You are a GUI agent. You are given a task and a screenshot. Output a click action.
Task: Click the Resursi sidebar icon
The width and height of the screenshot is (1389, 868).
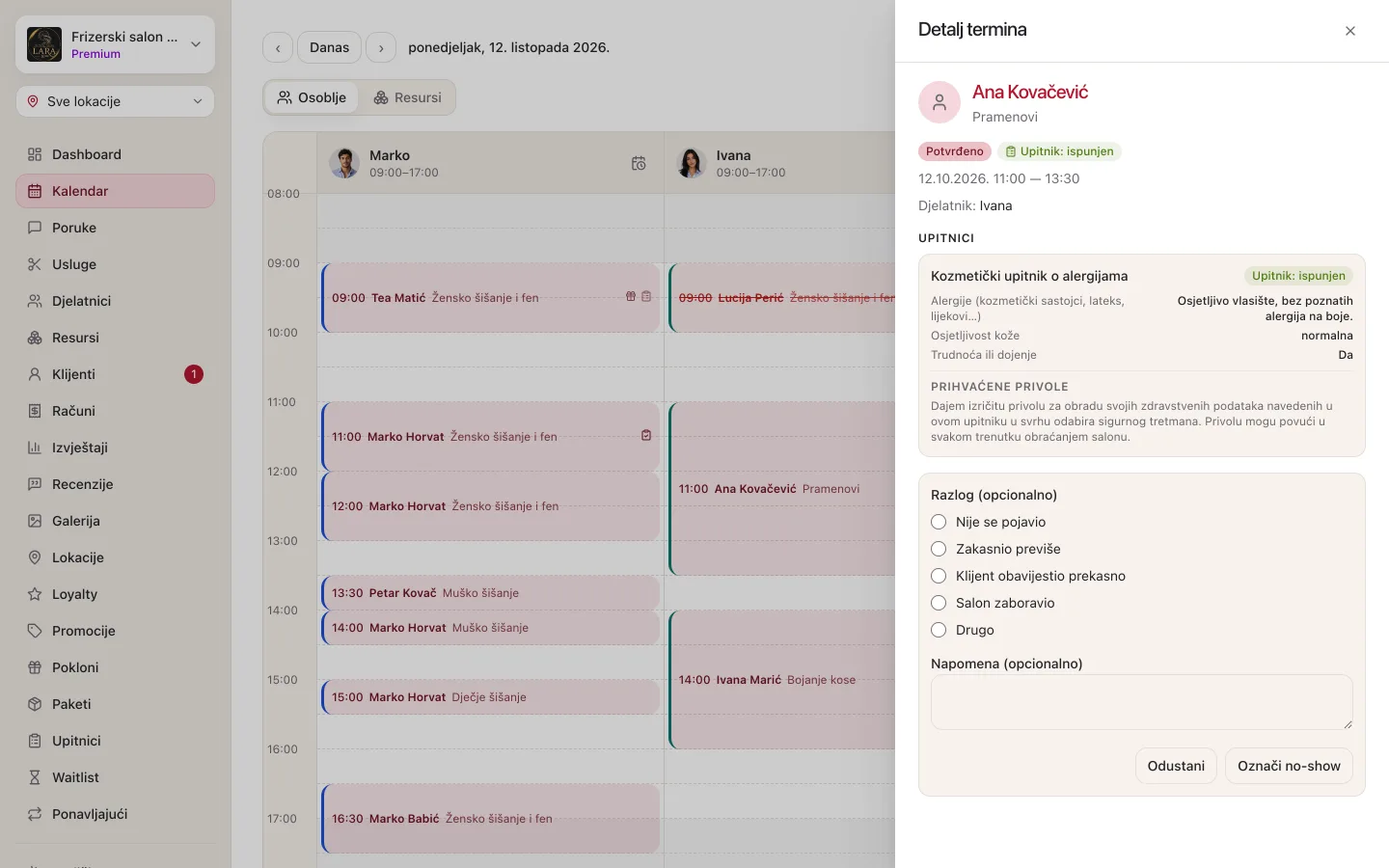coord(35,338)
